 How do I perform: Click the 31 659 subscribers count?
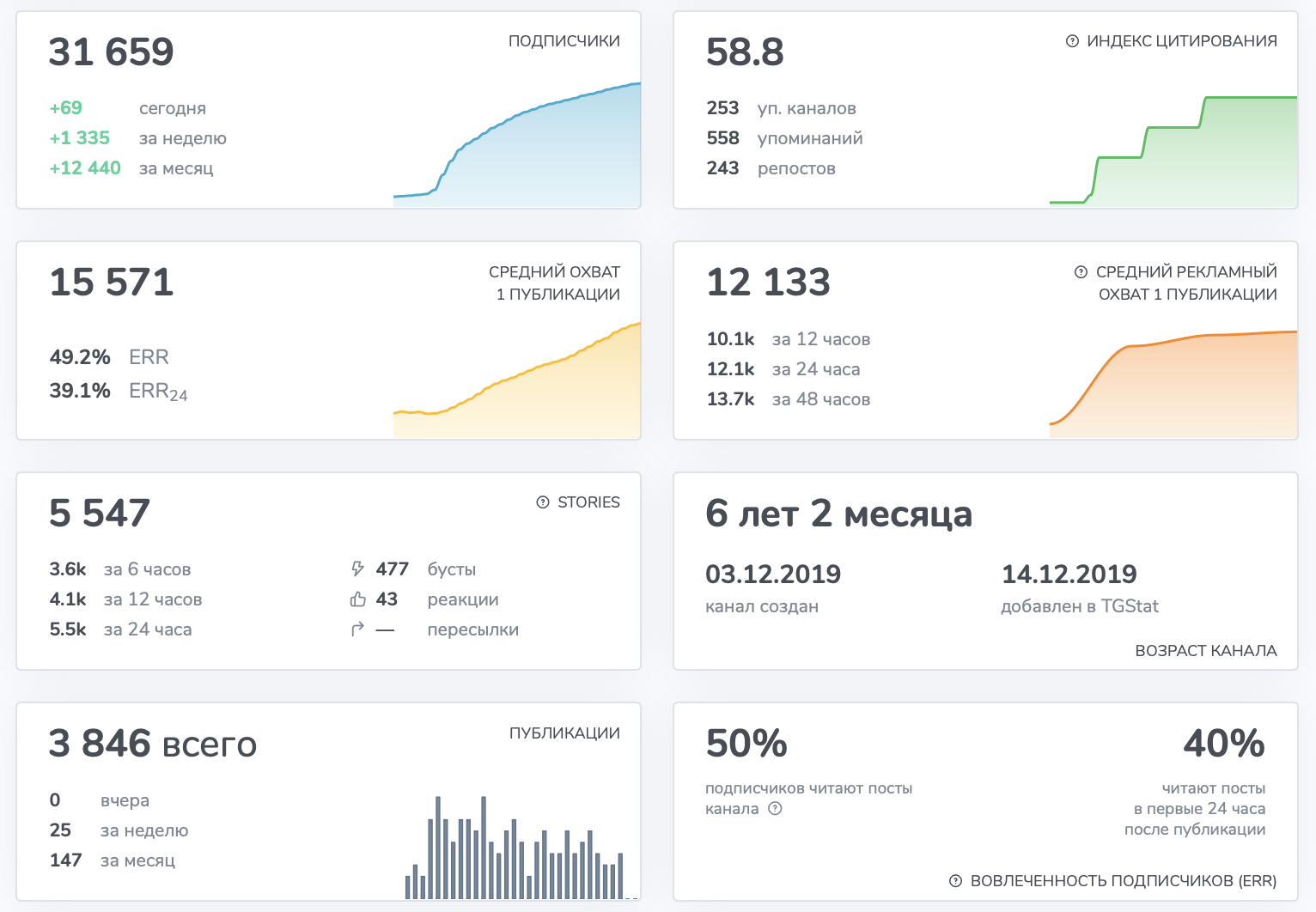(112, 52)
